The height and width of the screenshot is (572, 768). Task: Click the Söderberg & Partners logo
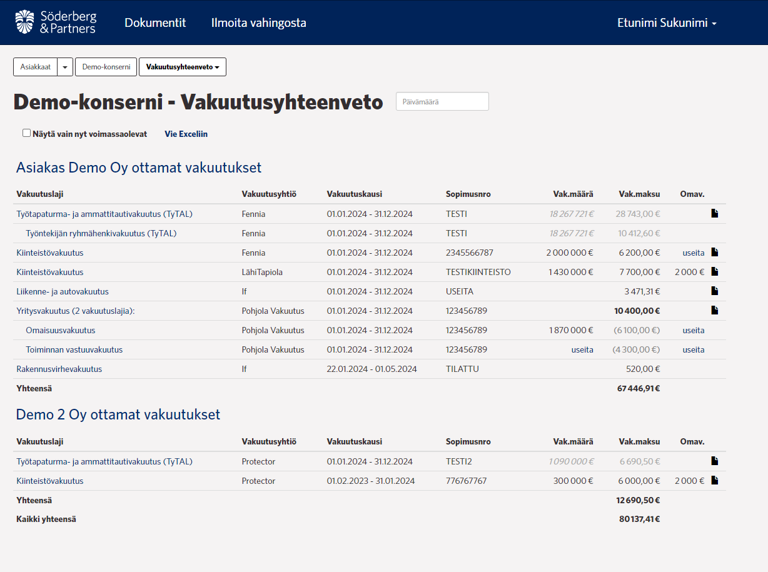55,22
